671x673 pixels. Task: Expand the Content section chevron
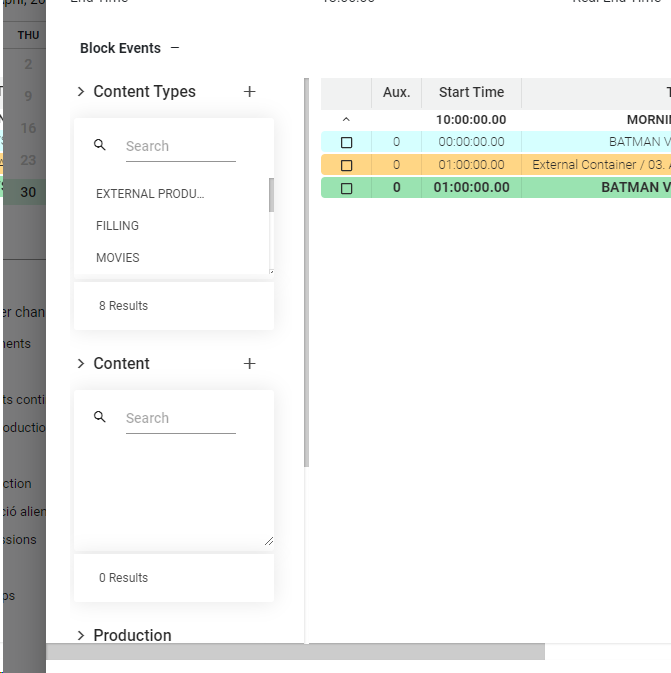[x=81, y=363]
